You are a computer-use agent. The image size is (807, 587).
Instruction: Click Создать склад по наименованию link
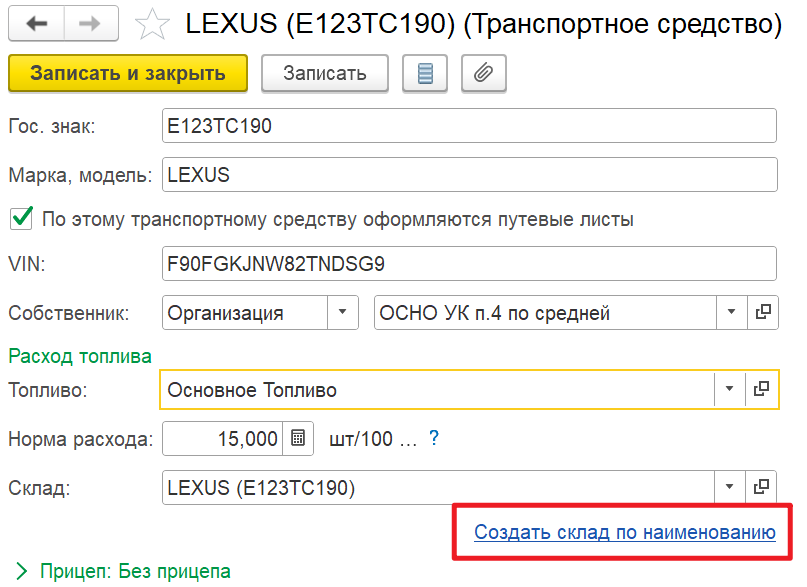tap(625, 532)
